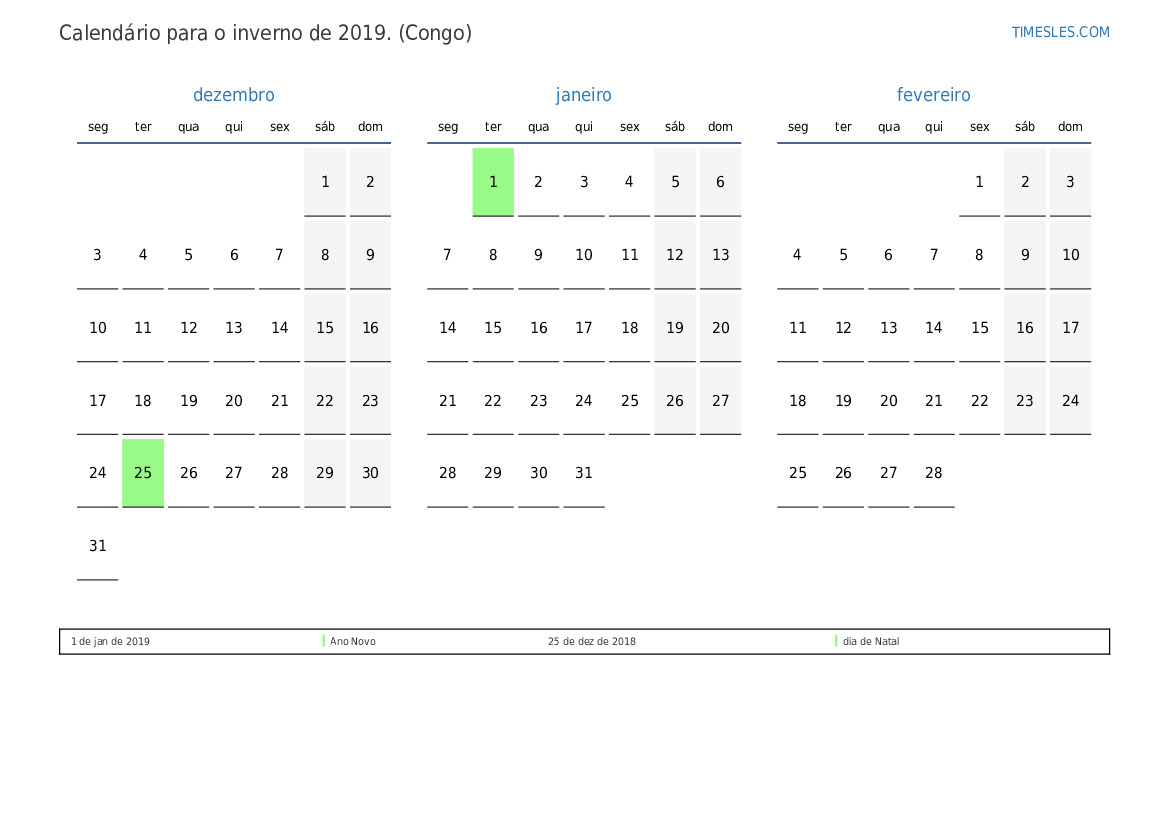1169x827 pixels.
Task: Select highlighted January 1 holiday cell
Action: [493, 182]
